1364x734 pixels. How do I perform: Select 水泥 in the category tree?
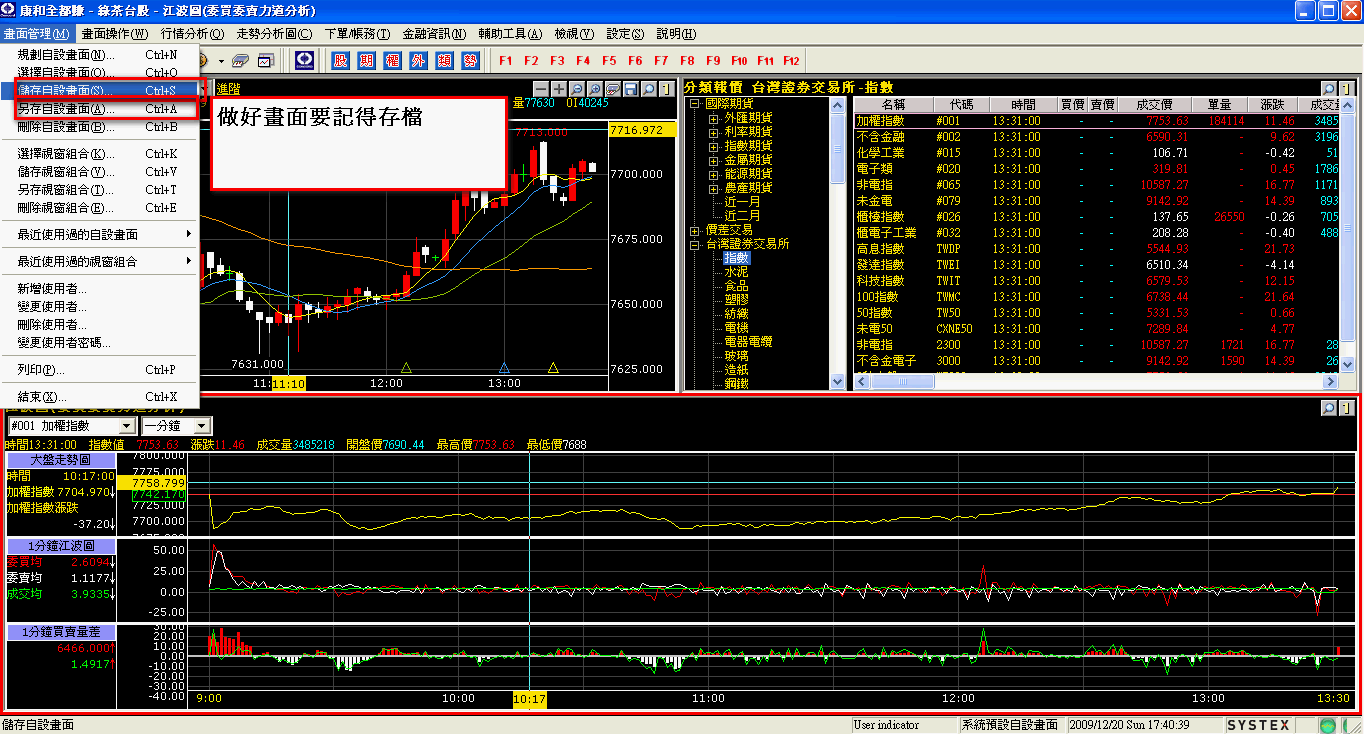(737, 272)
